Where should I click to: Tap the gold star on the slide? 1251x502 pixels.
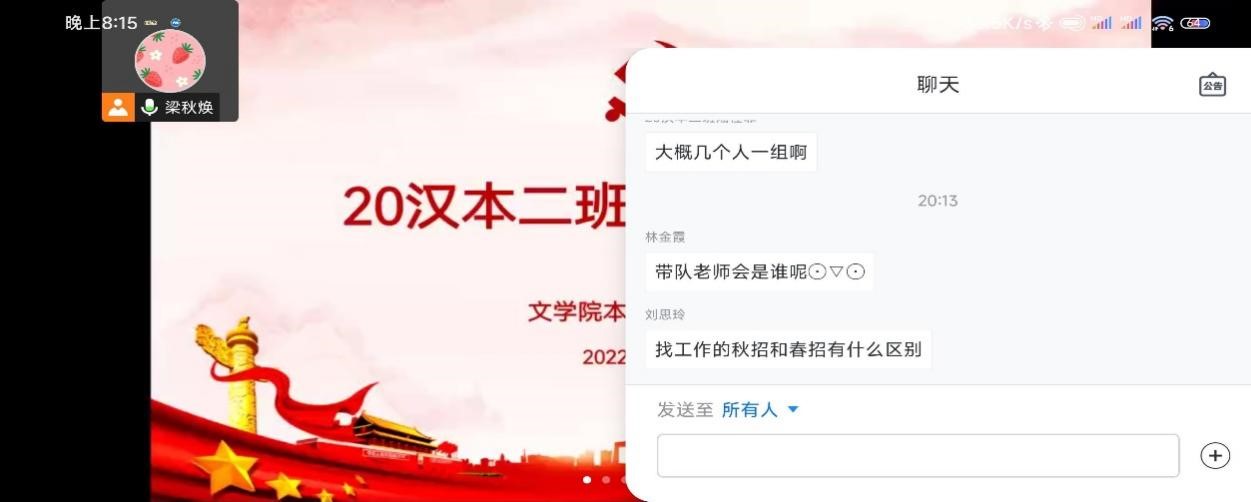coord(226,465)
